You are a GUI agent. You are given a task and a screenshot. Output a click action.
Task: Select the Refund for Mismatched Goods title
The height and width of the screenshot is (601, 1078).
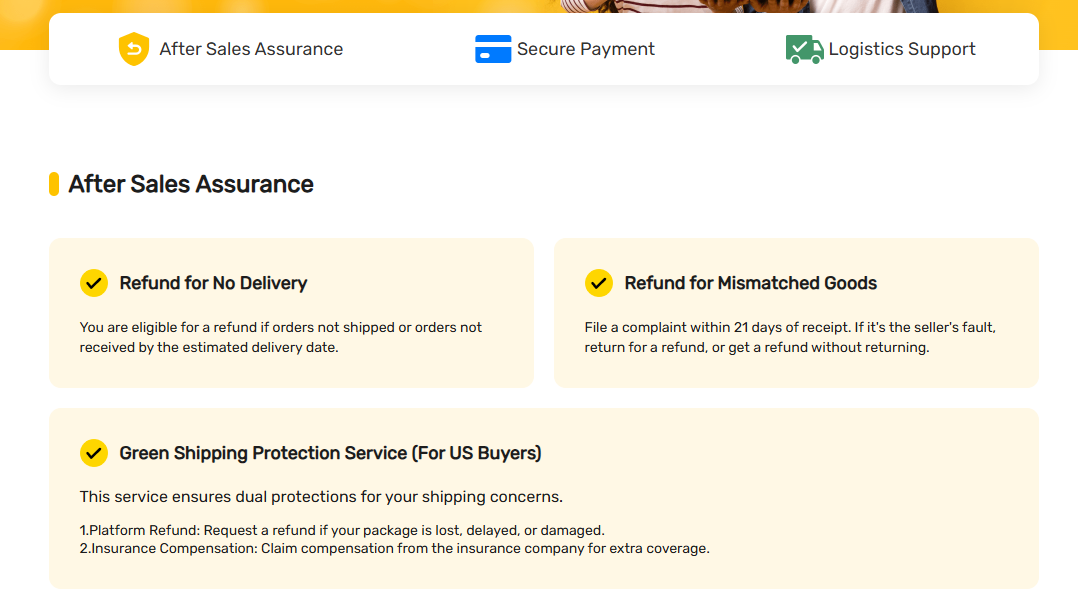coord(750,283)
